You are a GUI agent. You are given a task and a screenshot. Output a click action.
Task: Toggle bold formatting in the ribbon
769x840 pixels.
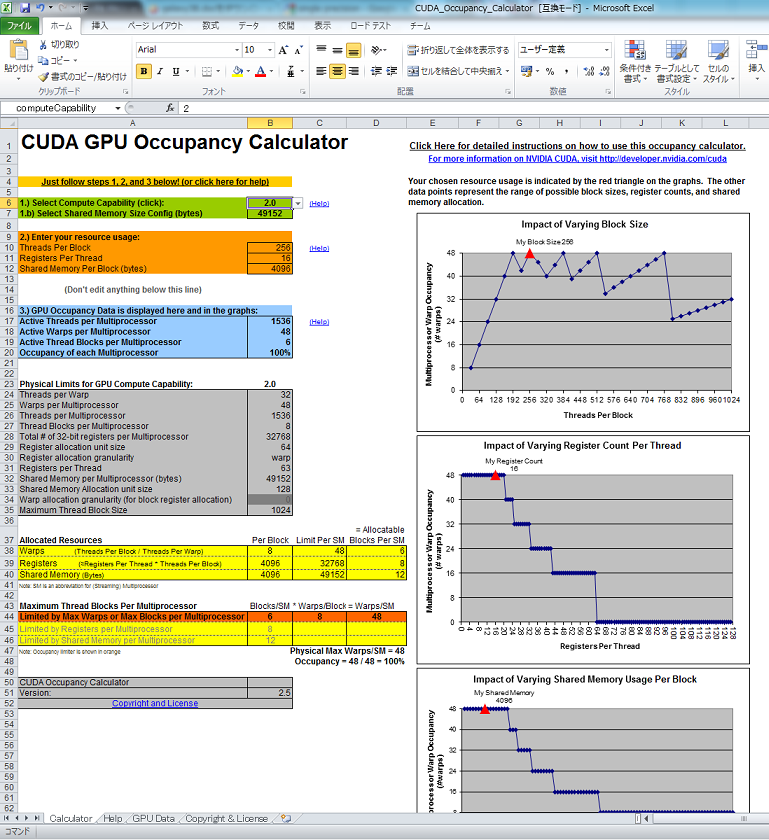[144, 71]
